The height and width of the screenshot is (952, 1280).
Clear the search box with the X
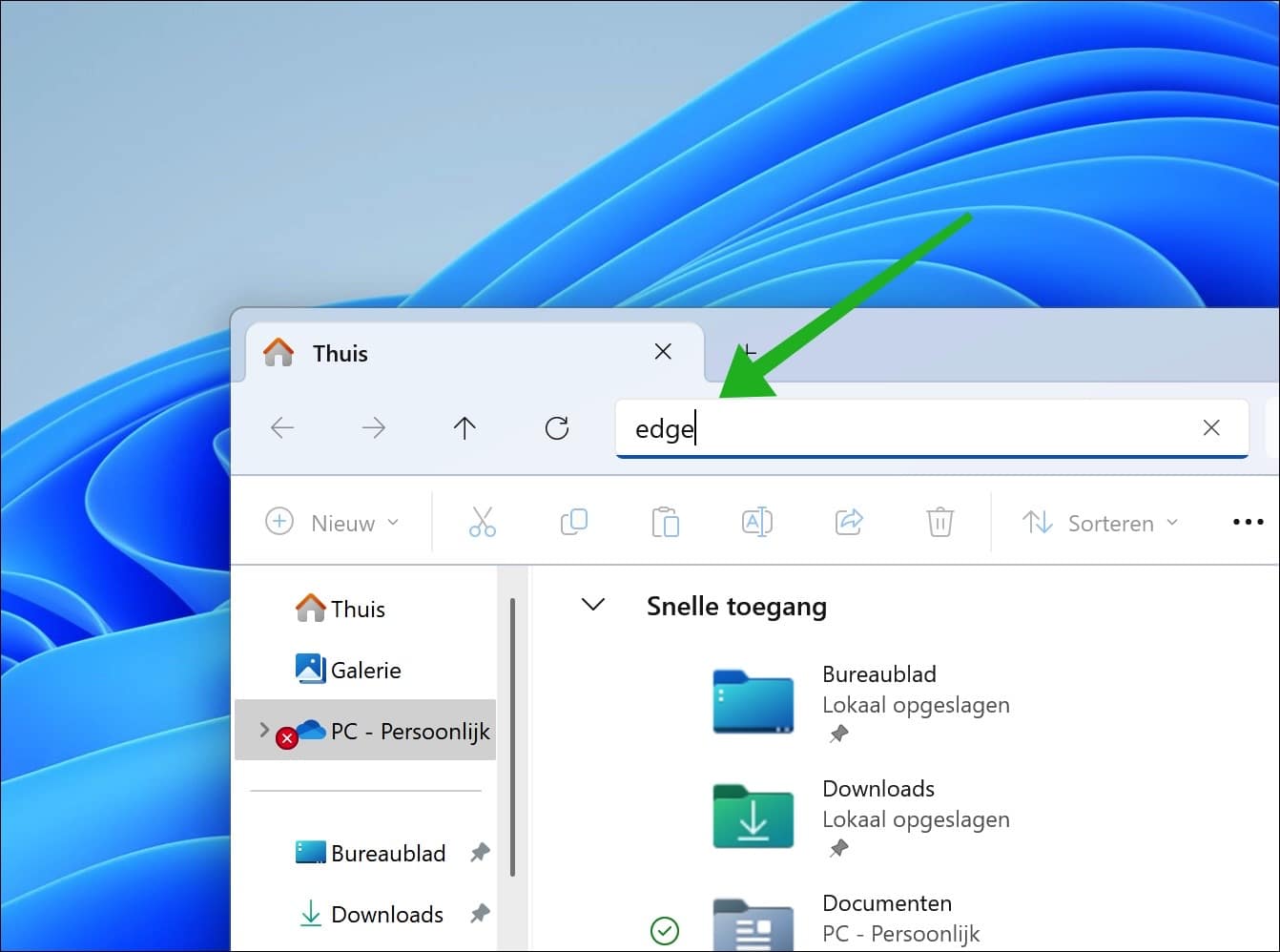[x=1211, y=427]
